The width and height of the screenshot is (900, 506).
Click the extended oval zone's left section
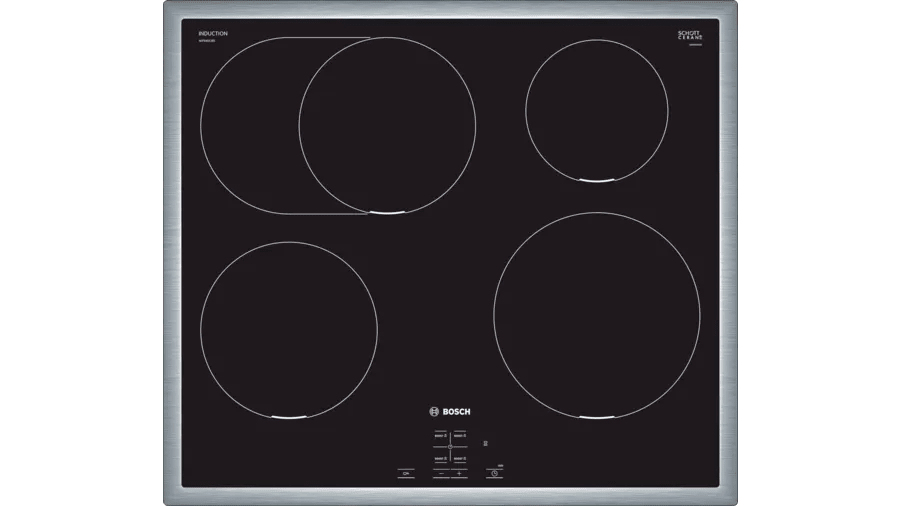(x=250, y=126)
